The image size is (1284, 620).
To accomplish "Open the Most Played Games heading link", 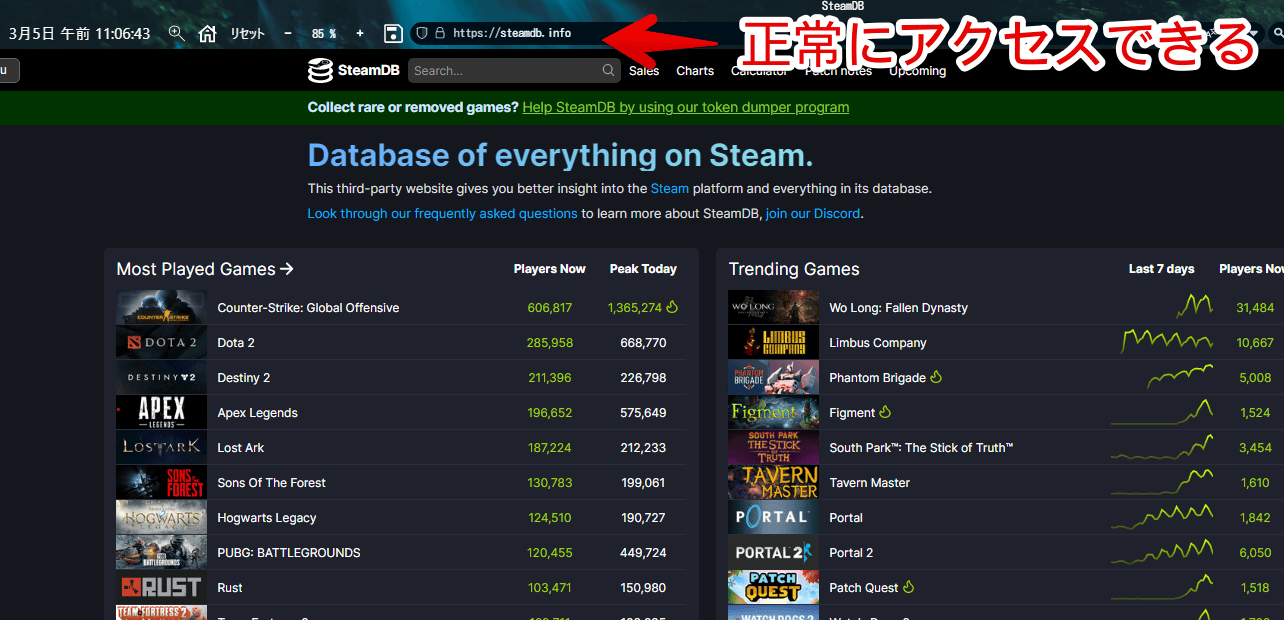I will tap(205, 269).
